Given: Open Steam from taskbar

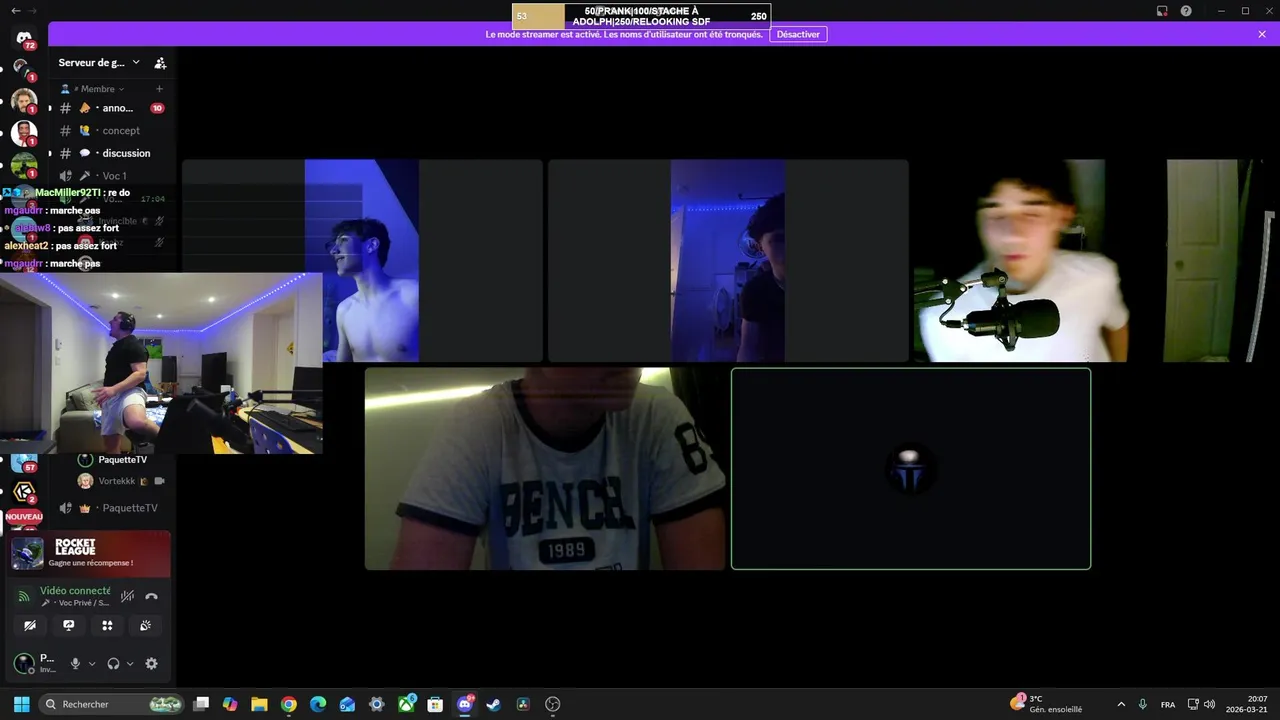Looking at the screenshot, I should tap(494, 704).
